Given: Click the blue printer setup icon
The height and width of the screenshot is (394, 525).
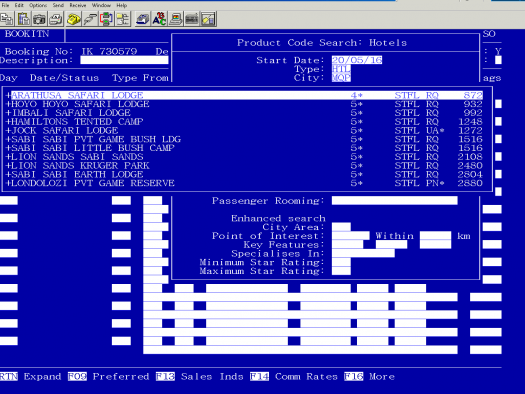Looking at the screenshot, I should 143,19.
